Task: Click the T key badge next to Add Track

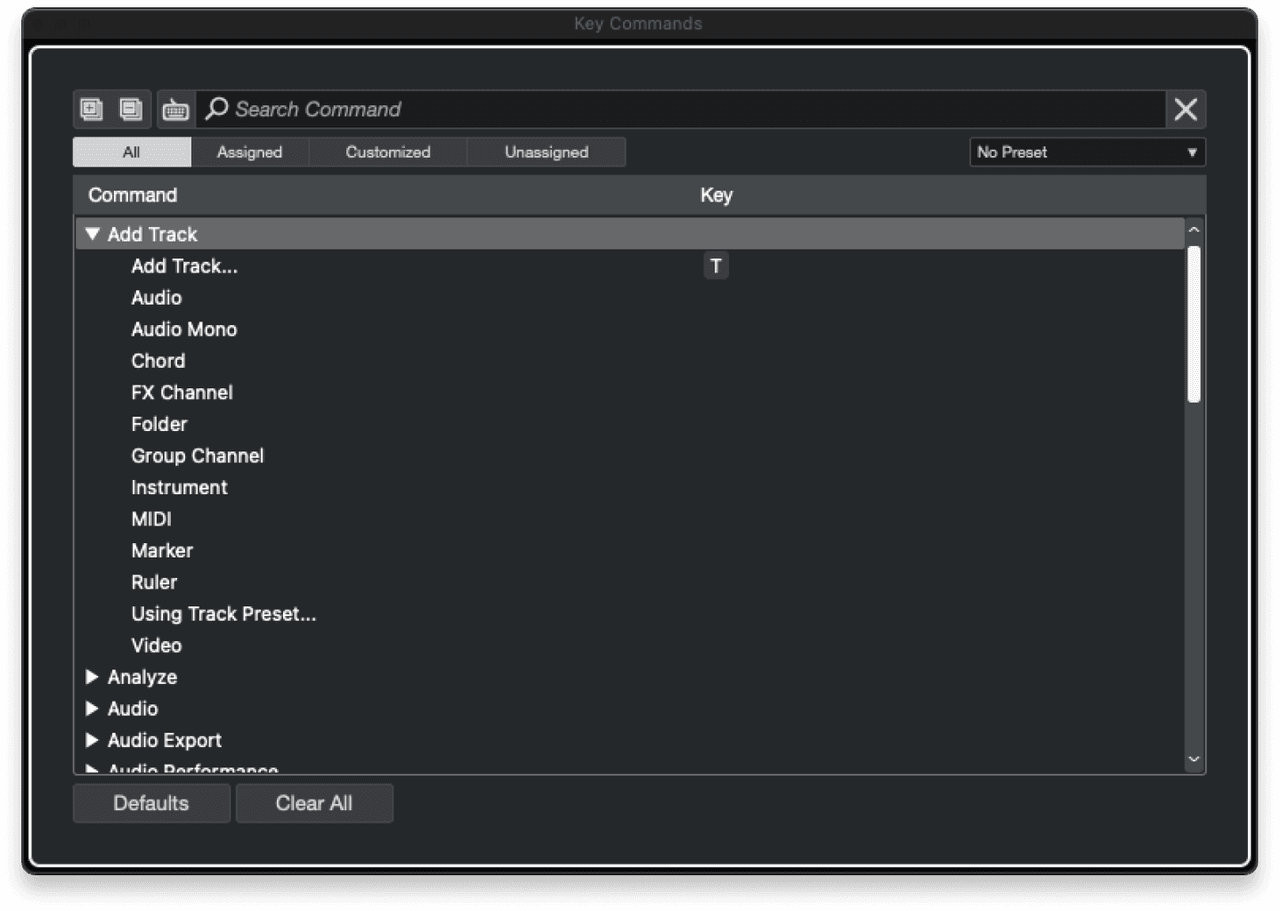Action: point(716,266)
